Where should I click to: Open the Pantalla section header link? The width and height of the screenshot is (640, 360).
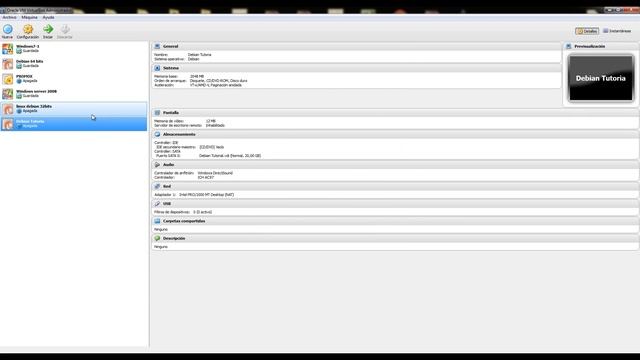coord(171,113)
